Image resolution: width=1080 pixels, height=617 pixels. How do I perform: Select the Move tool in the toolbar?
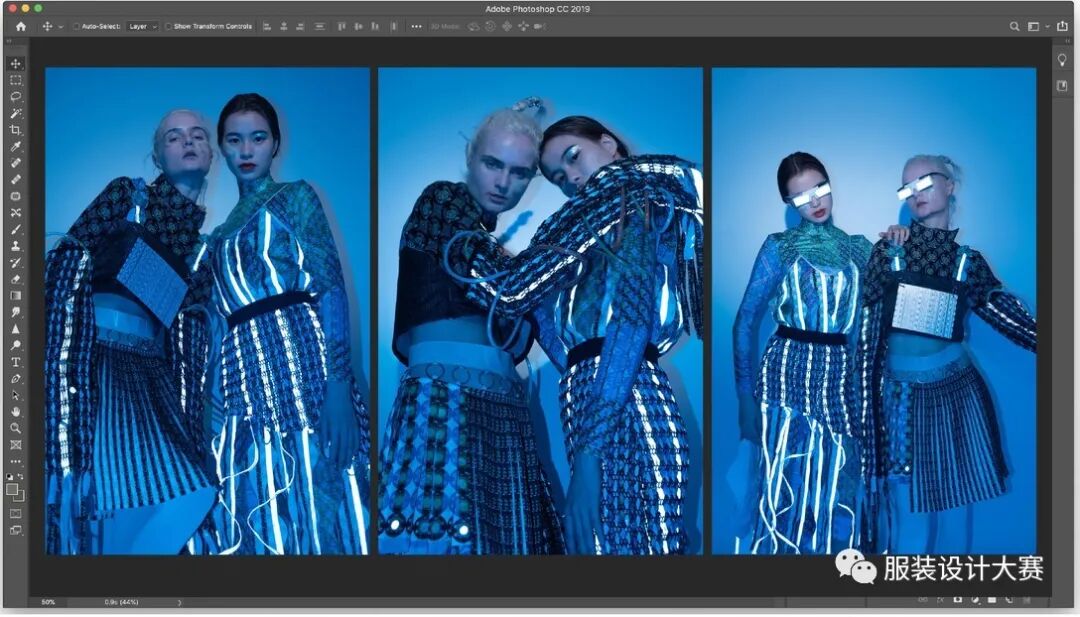click(x=15, y=63)
